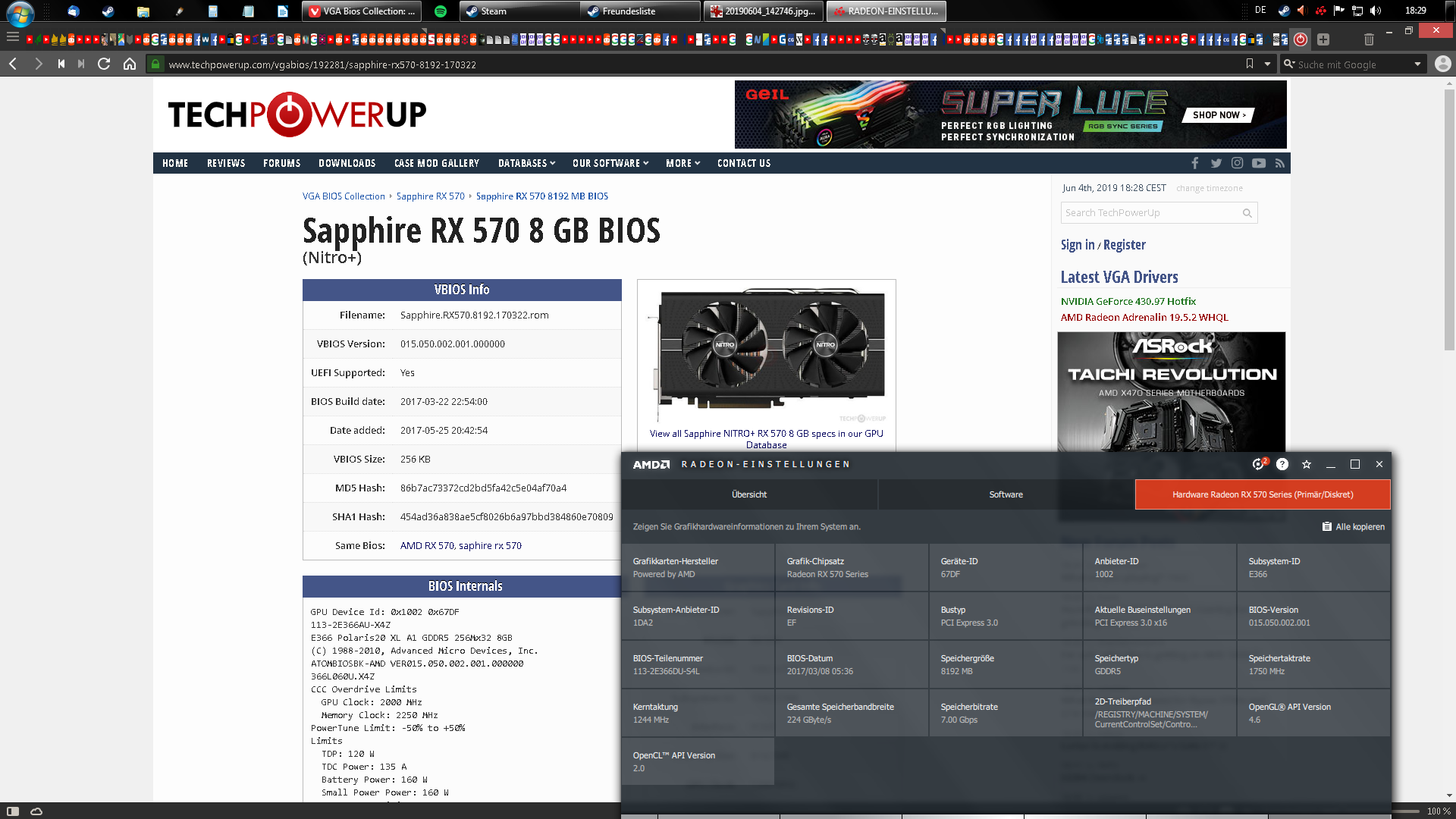Go back to the previous browser page

point(13,64)
